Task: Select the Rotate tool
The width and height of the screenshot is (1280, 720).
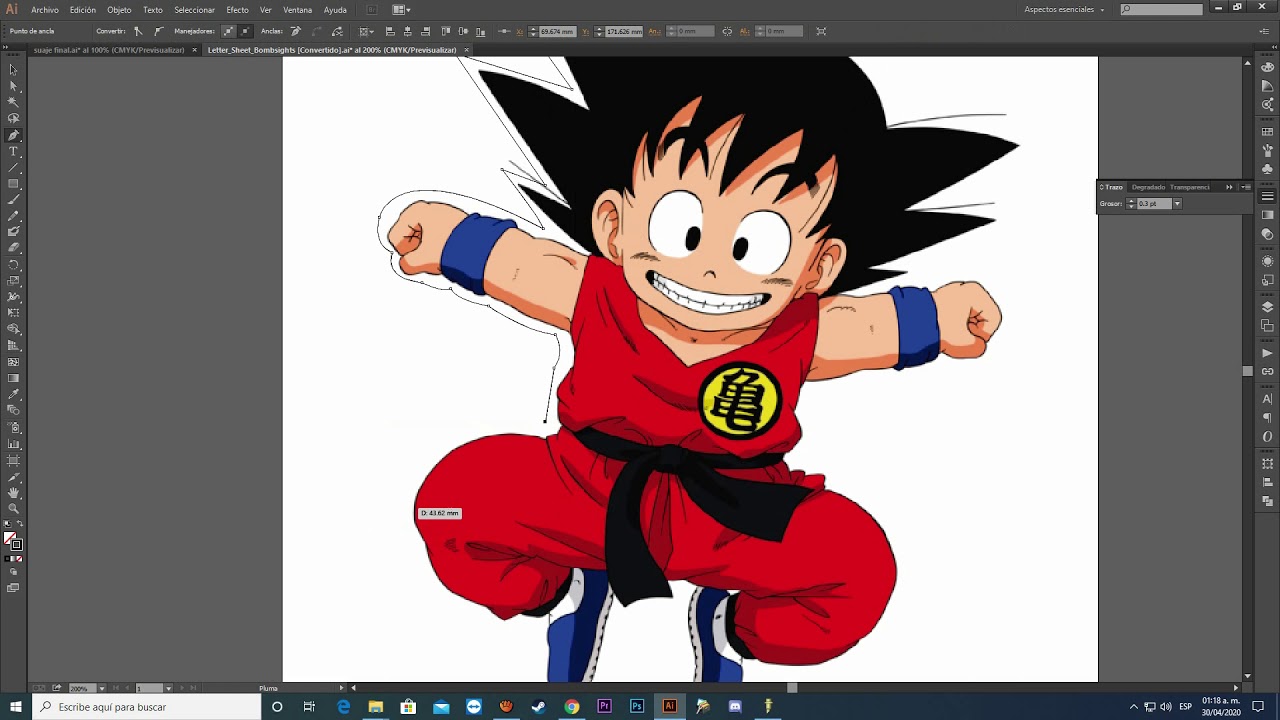Action: [x=13, y=265]
